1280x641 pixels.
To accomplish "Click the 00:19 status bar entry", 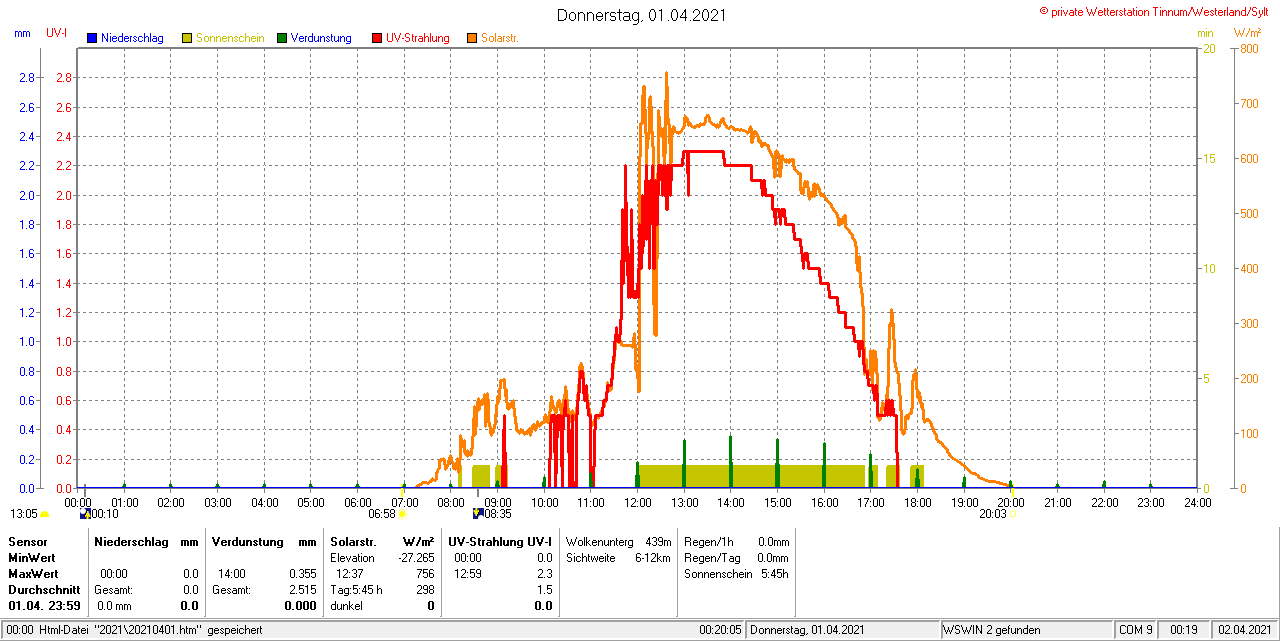I will point(1184,630).
